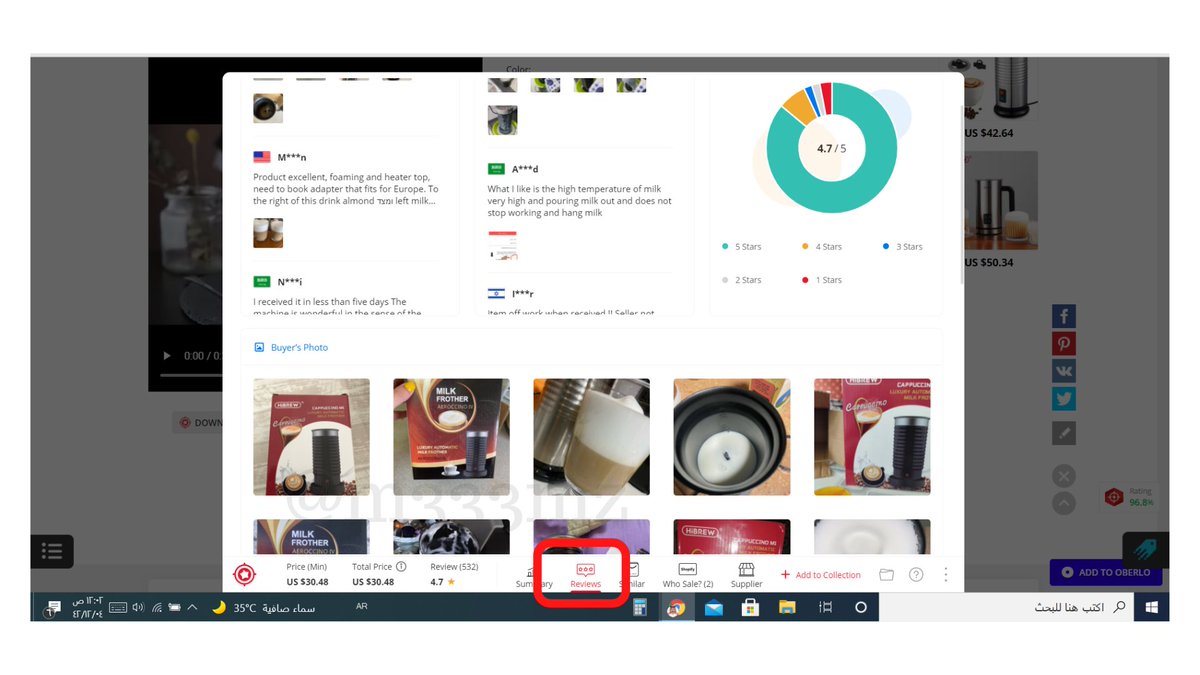
Task: Expand hidden system tray icons chevron
Action: click(x=193, y=607)
